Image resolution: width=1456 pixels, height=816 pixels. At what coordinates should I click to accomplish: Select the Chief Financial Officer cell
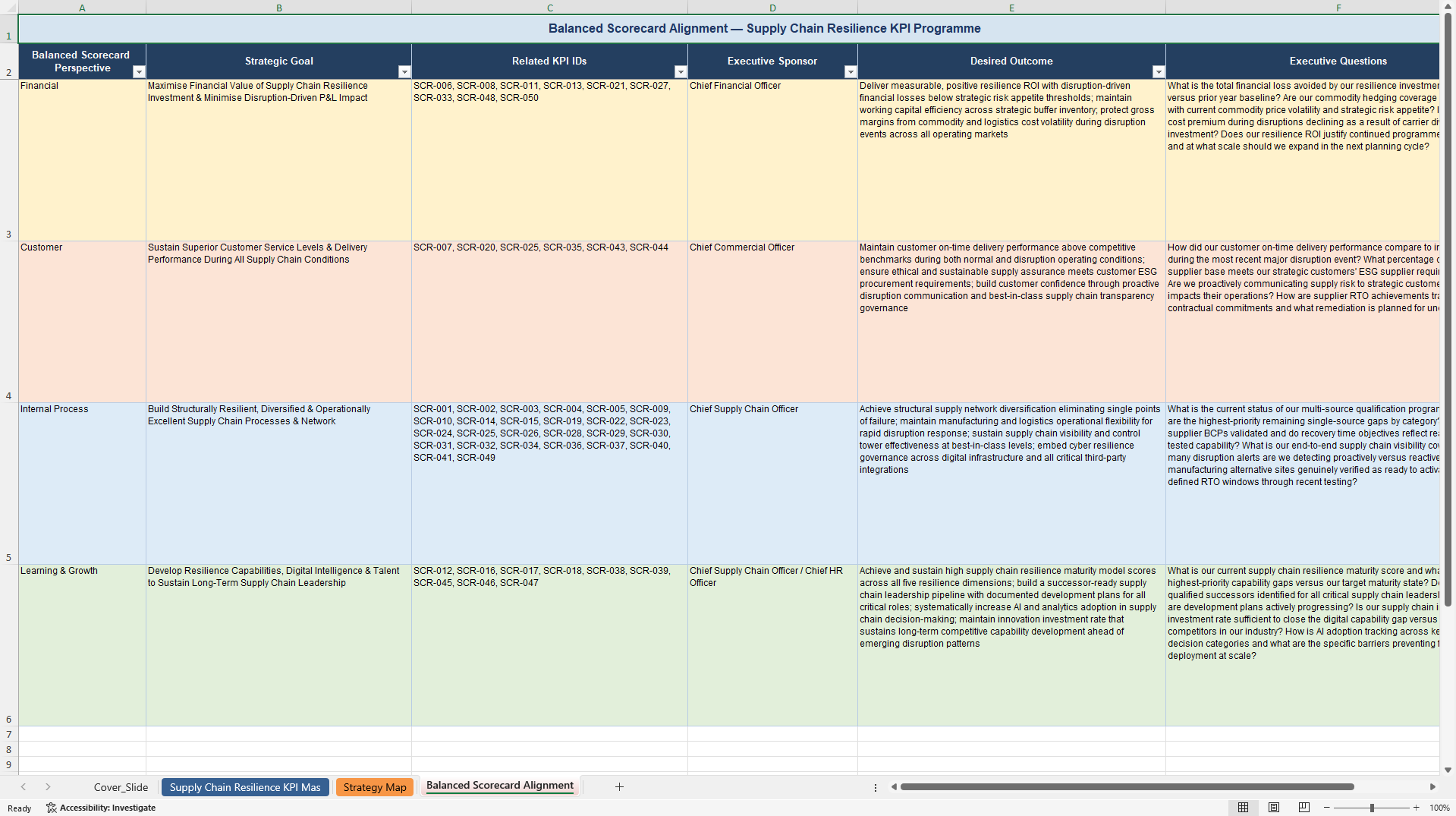(x=772, y=160)
